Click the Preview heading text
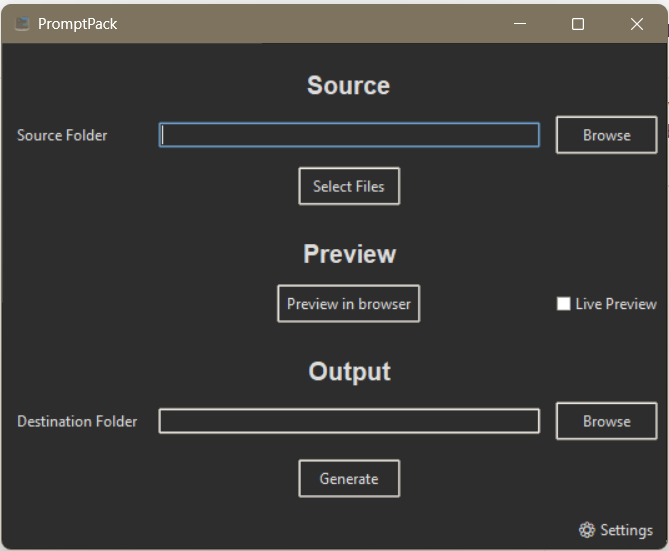 tap(349, 254)
